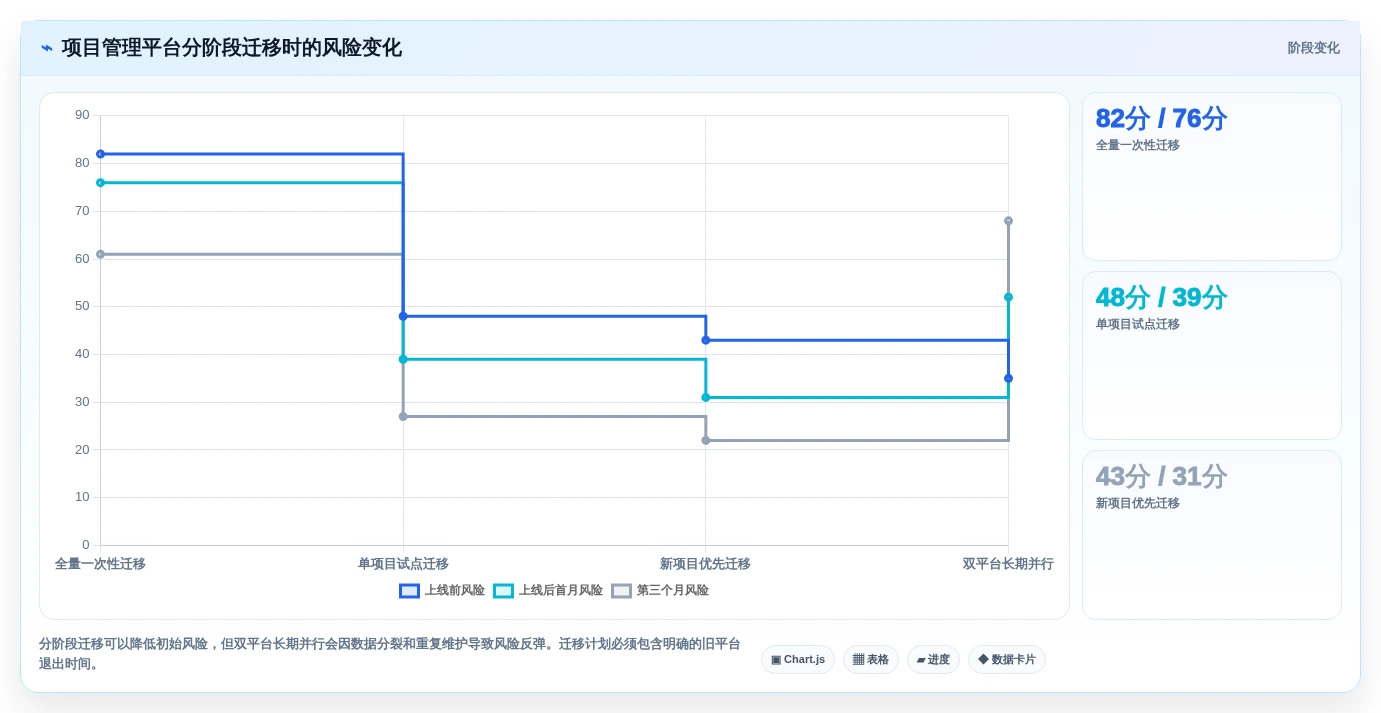Viewport: 1381px width, 713px height.
Task: Click the 43分 / 31分 value card
Action: click(x=1212, y=534)
